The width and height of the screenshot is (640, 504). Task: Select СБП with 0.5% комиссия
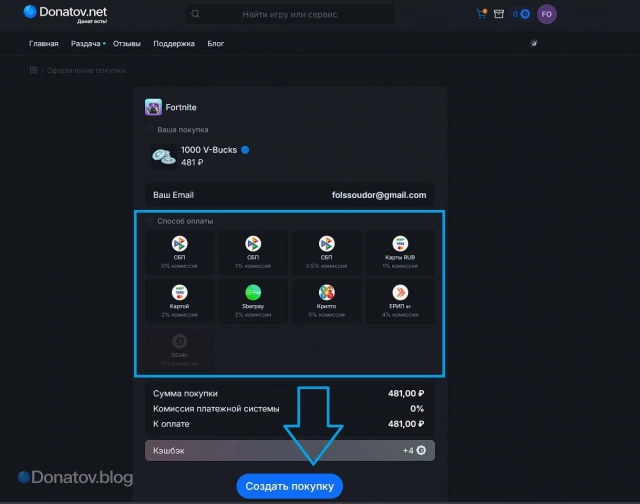(326, 252)
